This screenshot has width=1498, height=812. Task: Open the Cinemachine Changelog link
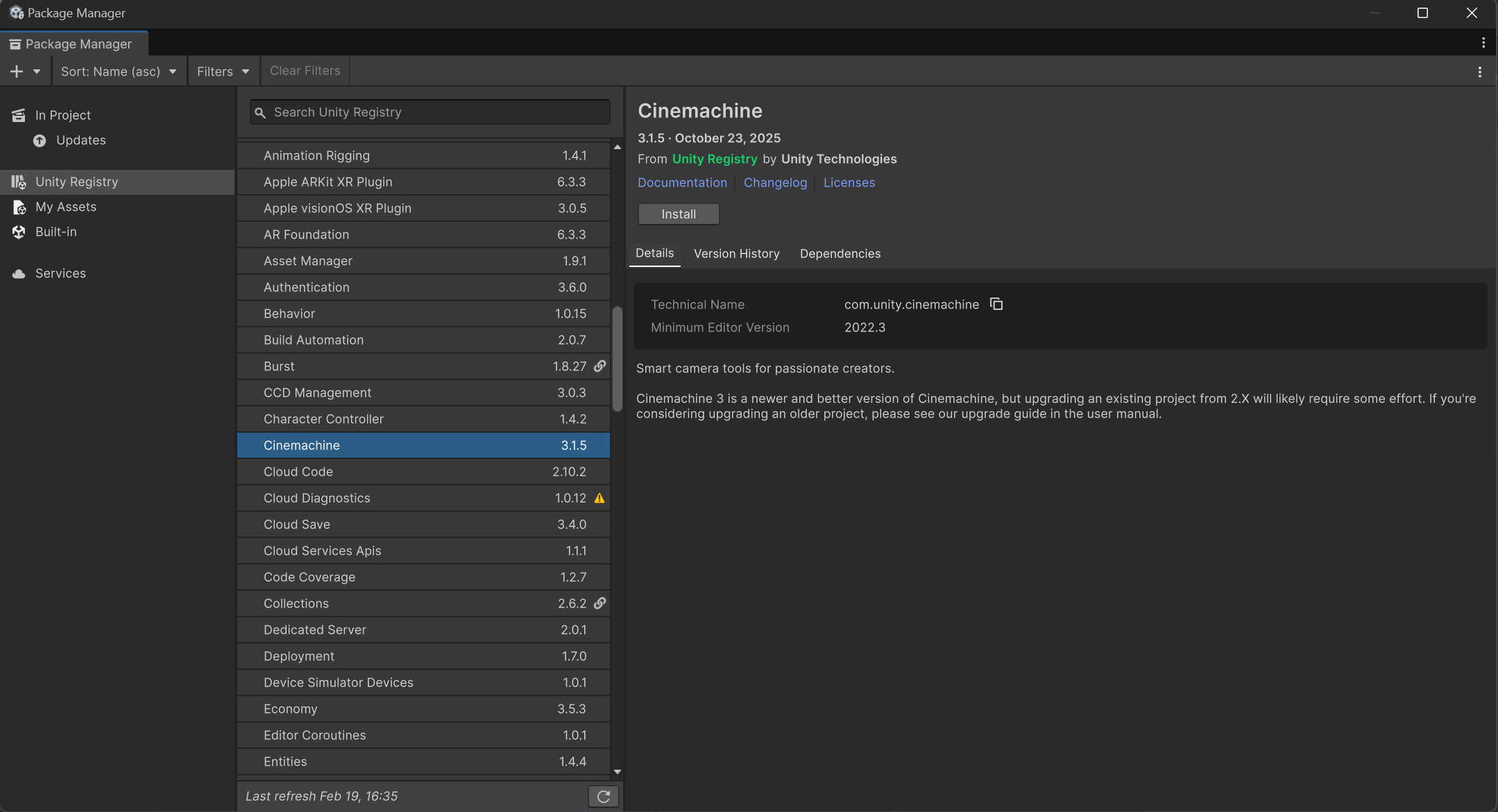[775, 182]
